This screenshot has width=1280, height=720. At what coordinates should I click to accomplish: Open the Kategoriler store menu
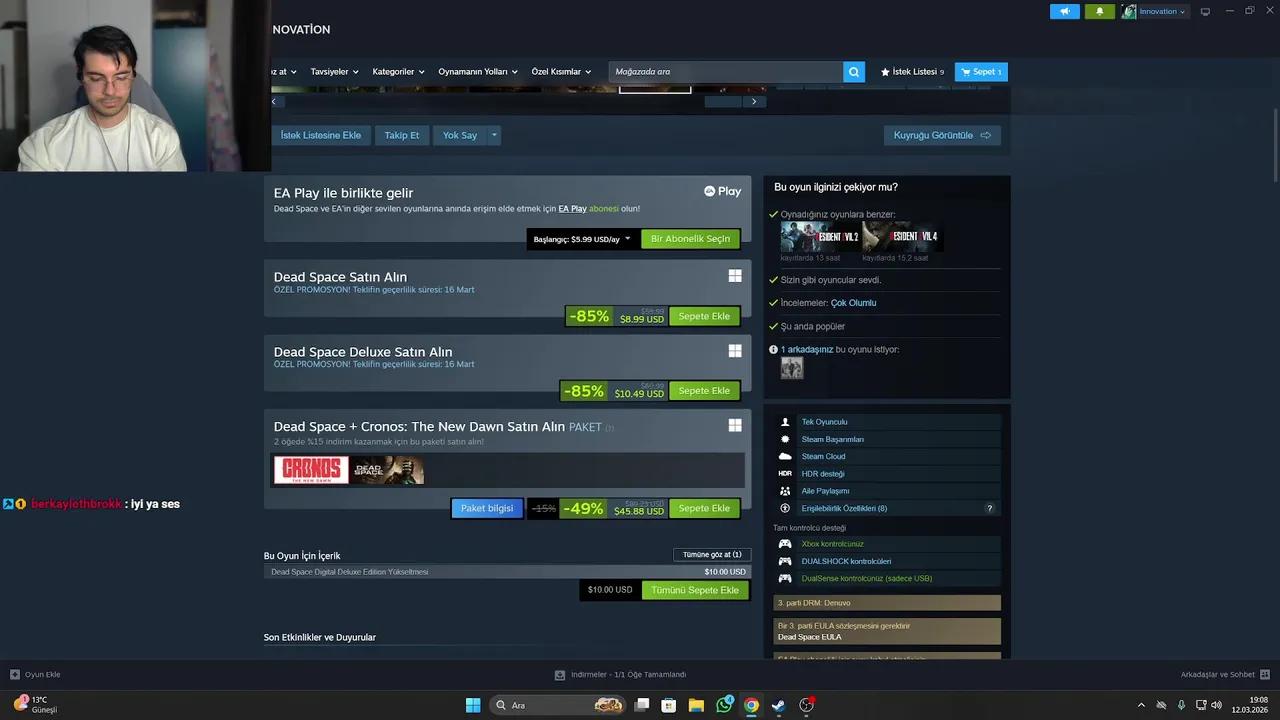[x=398, y=72]
